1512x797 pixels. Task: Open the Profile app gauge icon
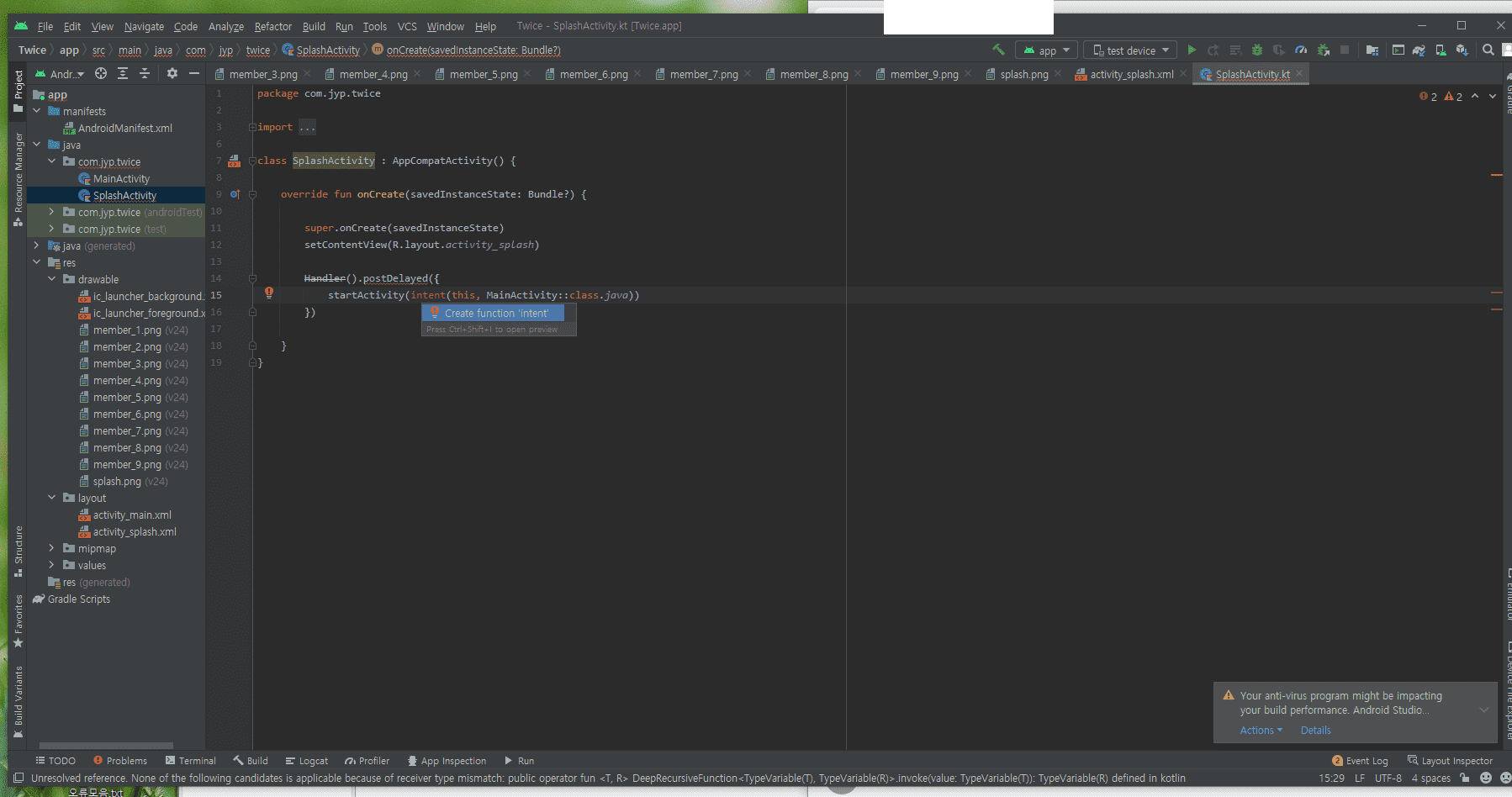(x=1301, y=50)
